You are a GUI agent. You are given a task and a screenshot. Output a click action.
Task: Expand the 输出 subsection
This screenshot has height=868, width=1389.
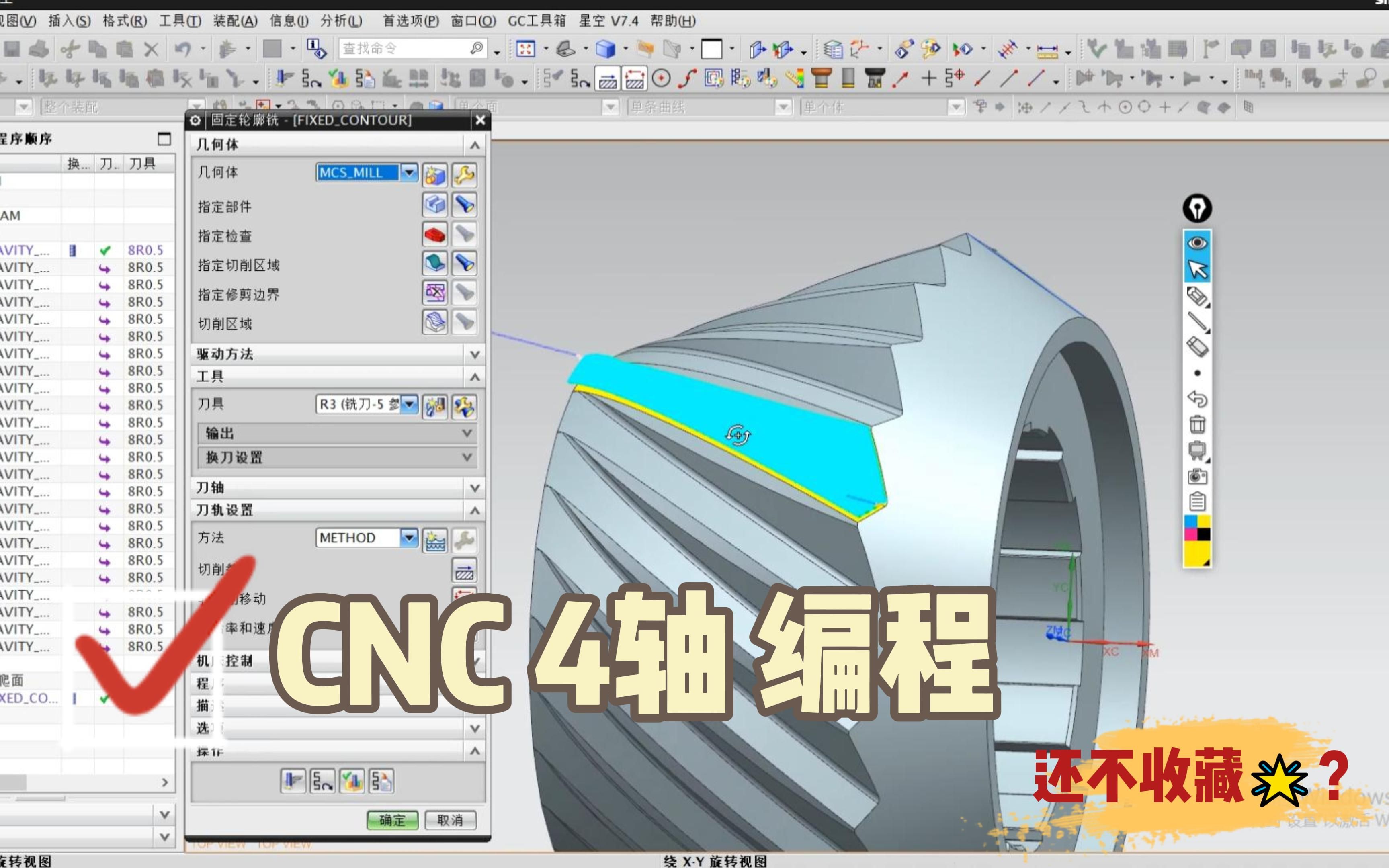point(467,433)
